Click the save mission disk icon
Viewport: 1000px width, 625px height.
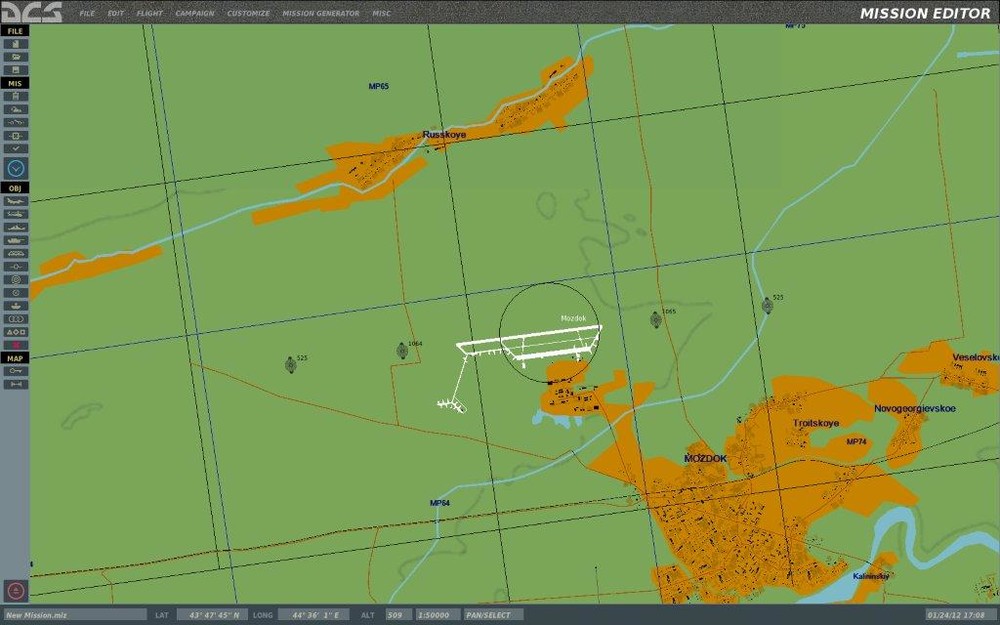15,70
